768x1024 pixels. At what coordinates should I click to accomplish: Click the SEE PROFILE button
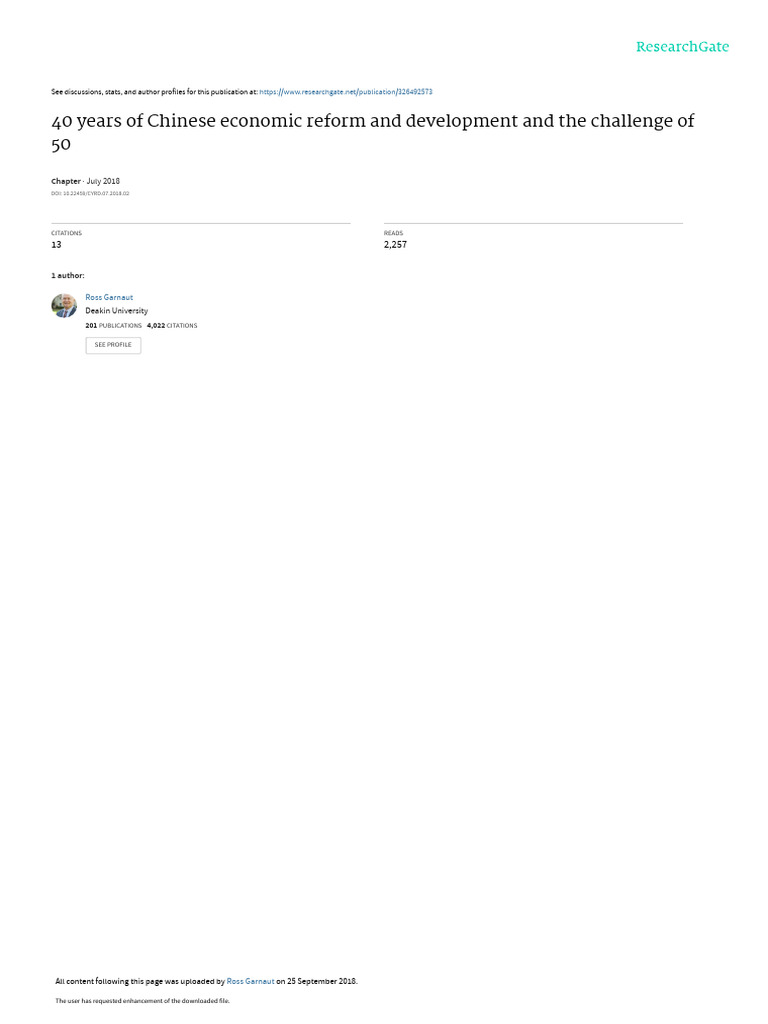tap(113, 345)
